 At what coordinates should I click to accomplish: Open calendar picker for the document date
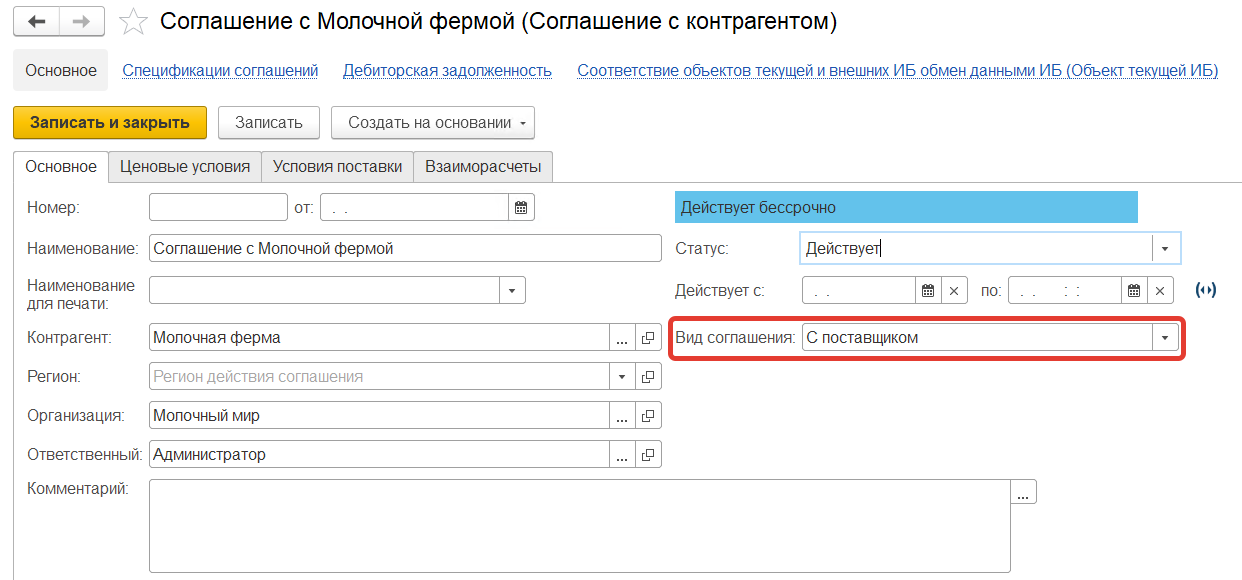coord(521,208)
